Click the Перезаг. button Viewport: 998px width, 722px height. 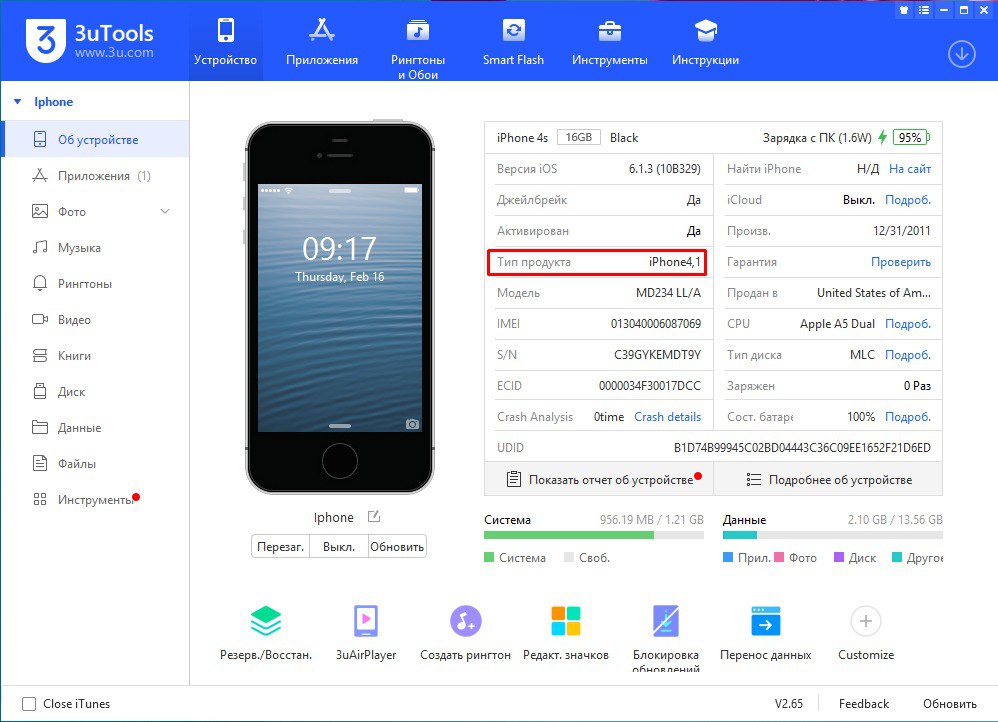[281, 546]
